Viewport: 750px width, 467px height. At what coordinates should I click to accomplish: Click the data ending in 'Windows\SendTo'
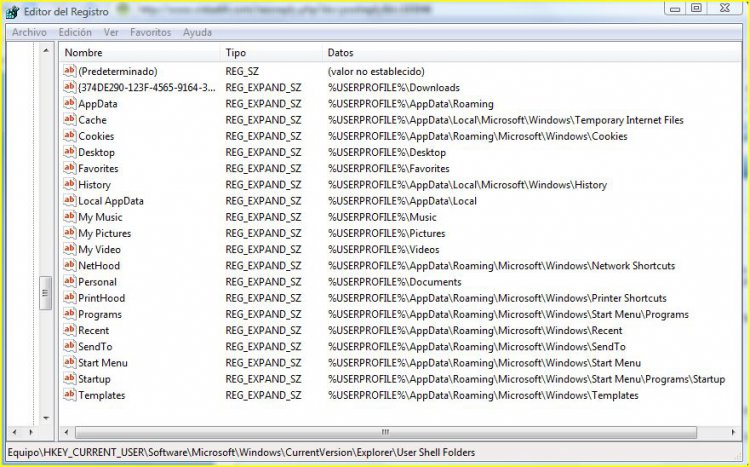coord(476,347)
